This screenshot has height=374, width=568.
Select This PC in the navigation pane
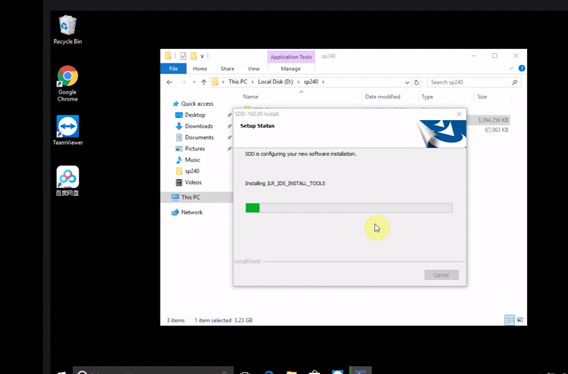185,197
